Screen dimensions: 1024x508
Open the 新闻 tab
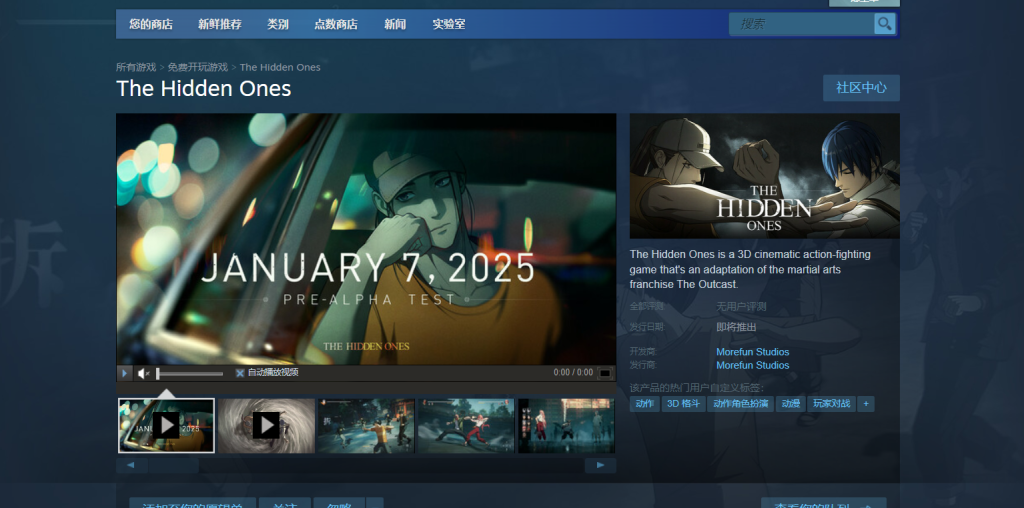[x=395, y=24]
